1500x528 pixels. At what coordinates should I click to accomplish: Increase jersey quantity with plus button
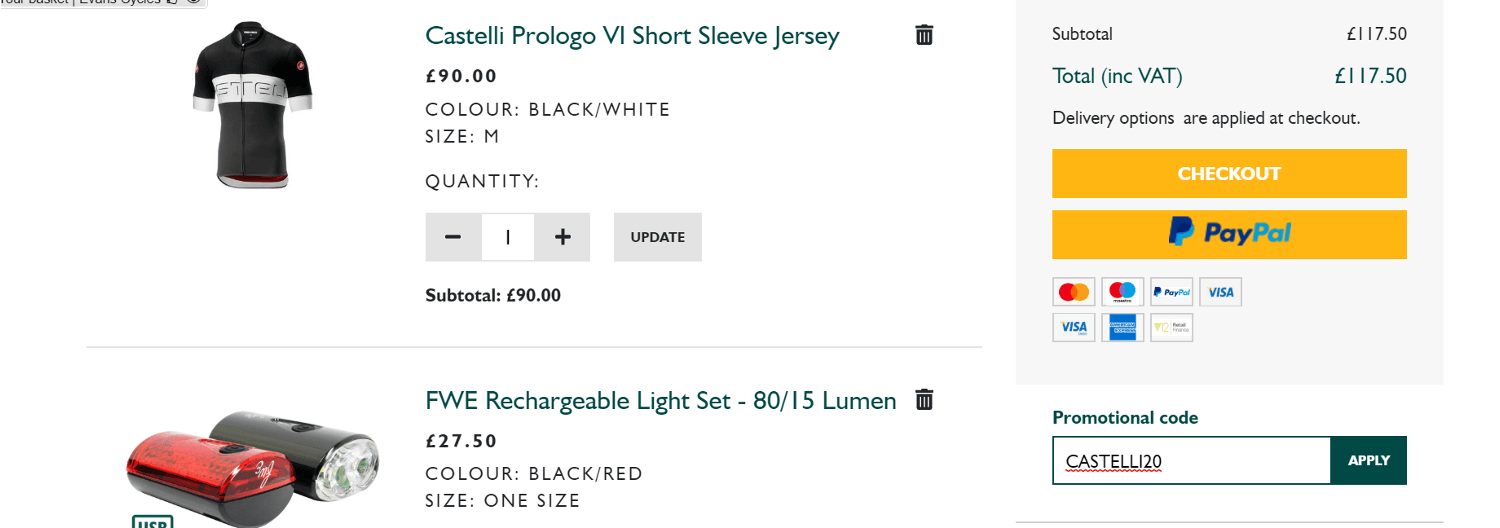[x=563, y=237]
